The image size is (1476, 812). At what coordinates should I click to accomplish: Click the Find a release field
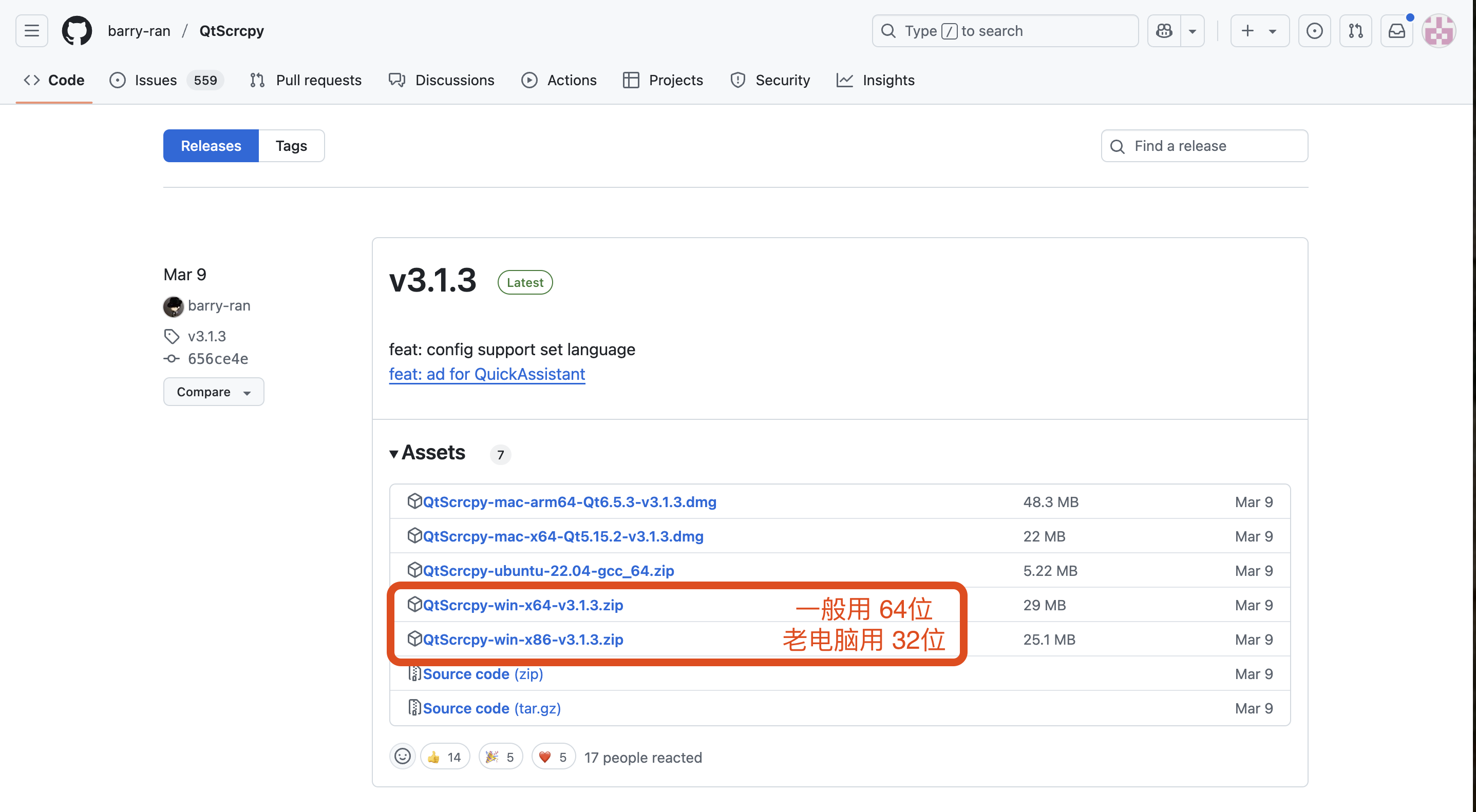point(1204,145)
